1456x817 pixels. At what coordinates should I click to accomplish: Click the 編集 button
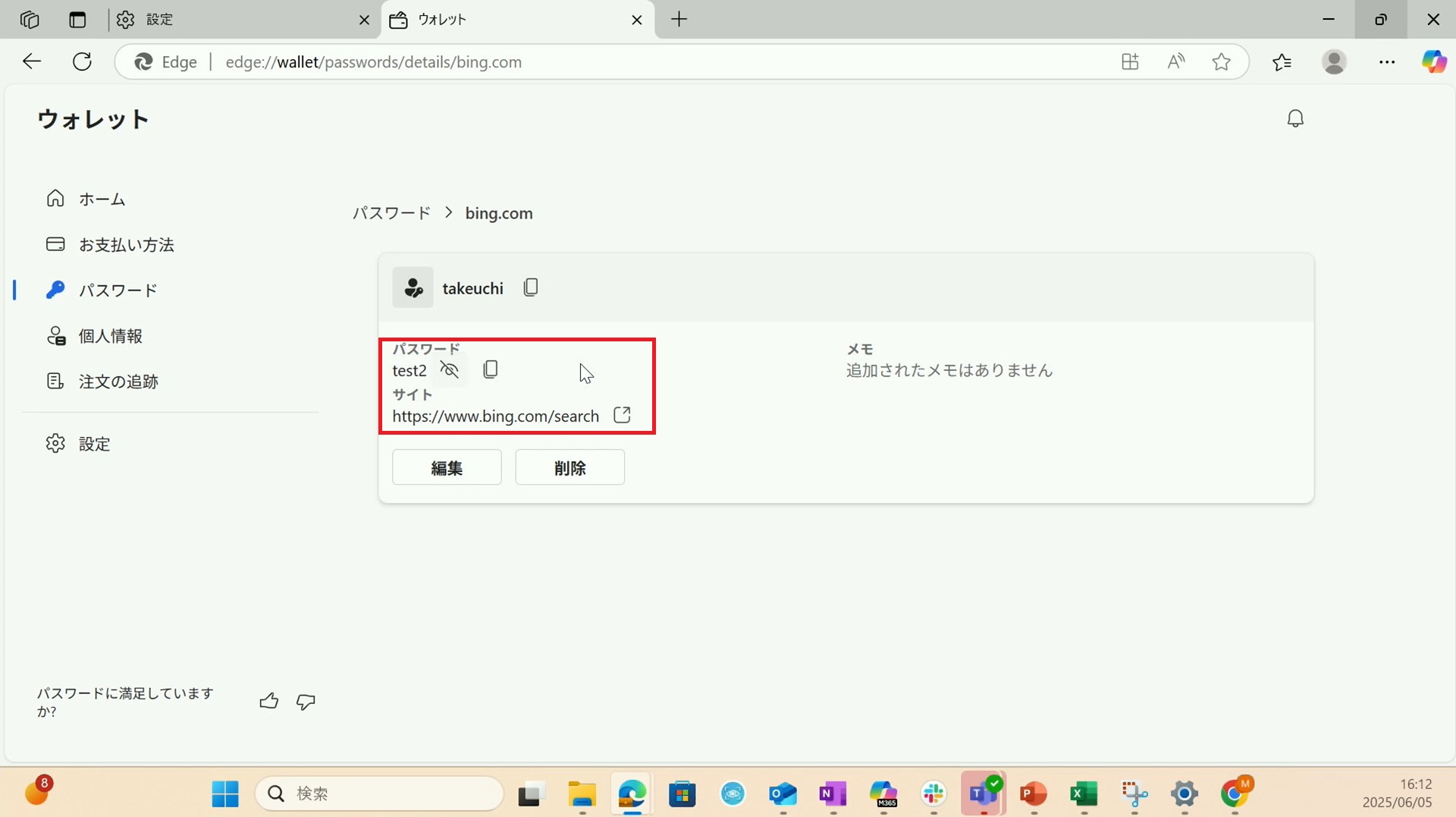447,467
